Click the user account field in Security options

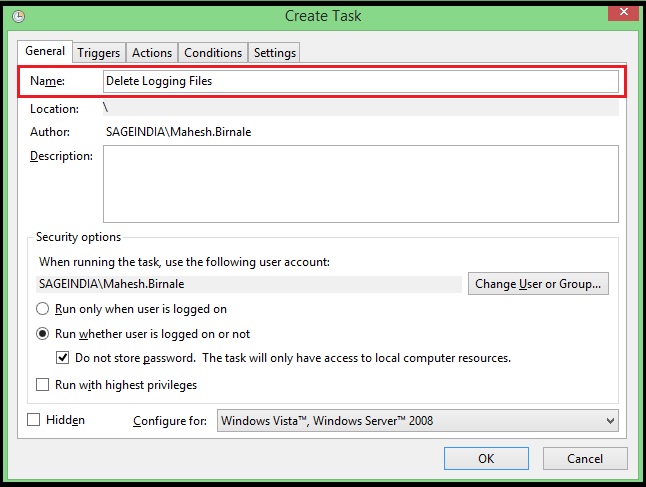click(x=248, y=284)
